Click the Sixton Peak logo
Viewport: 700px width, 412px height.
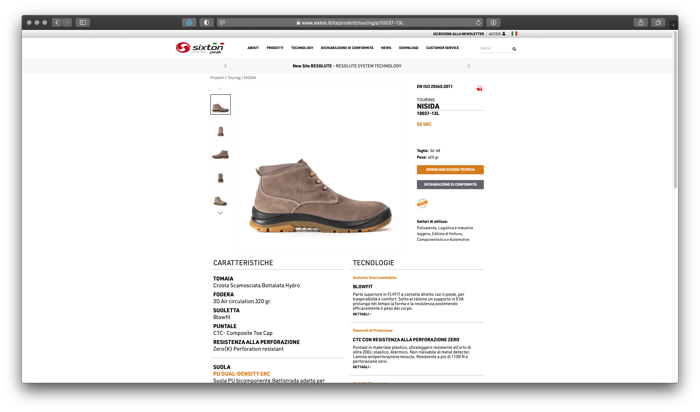pos(200,48)
